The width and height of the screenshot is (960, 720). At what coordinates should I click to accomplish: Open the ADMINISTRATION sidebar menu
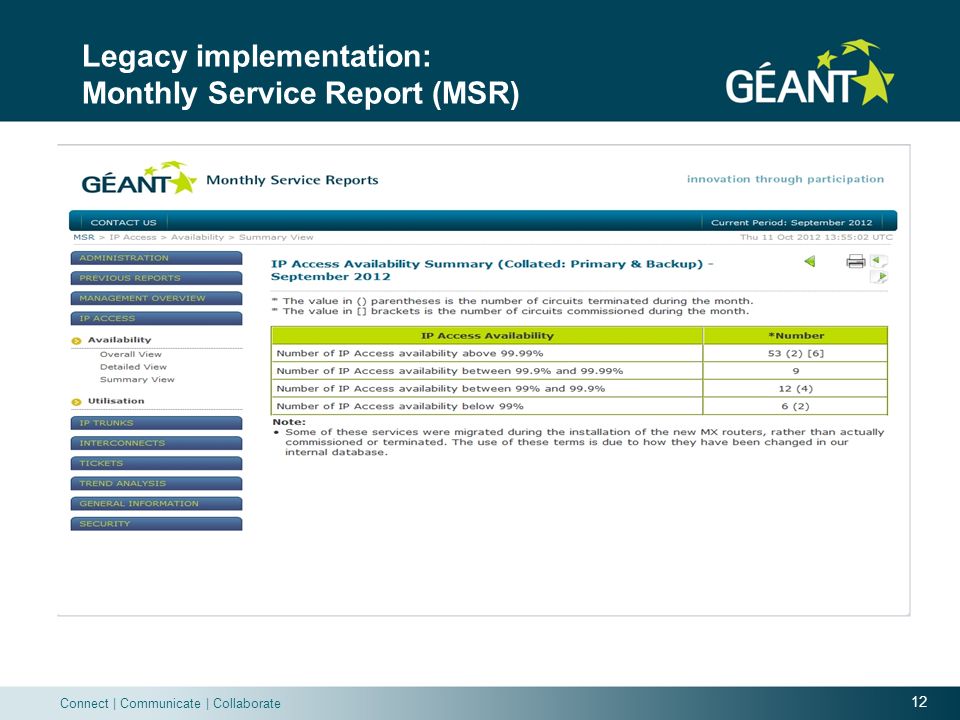(156, 258)
